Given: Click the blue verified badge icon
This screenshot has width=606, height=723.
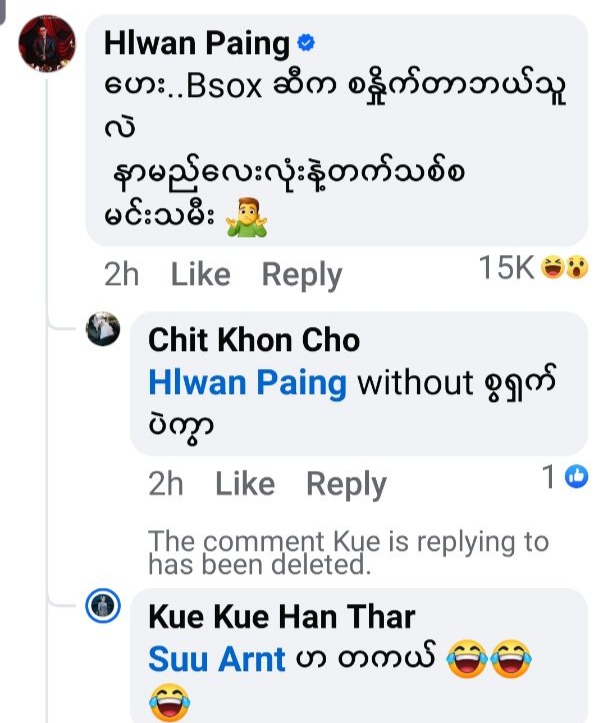Looking at the screenshot, I should pyautogui.click(x=307, y=43).
